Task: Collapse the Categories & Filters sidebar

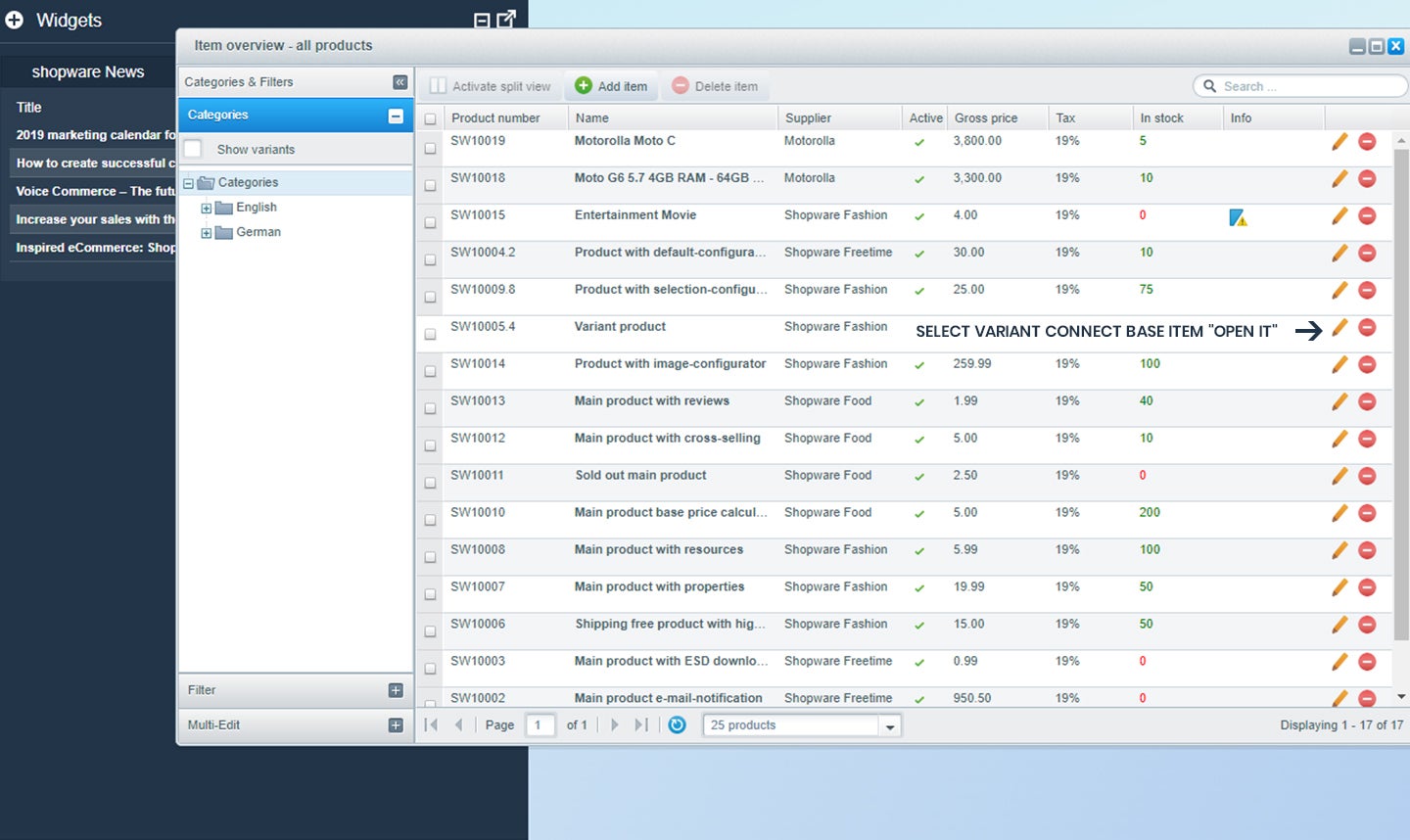Action: point(399,82)
